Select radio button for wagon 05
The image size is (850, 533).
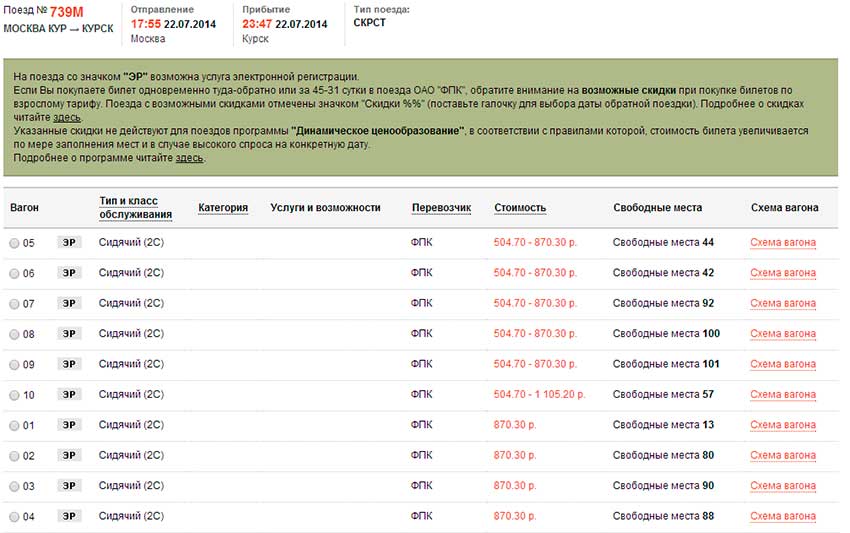[14, 243]
